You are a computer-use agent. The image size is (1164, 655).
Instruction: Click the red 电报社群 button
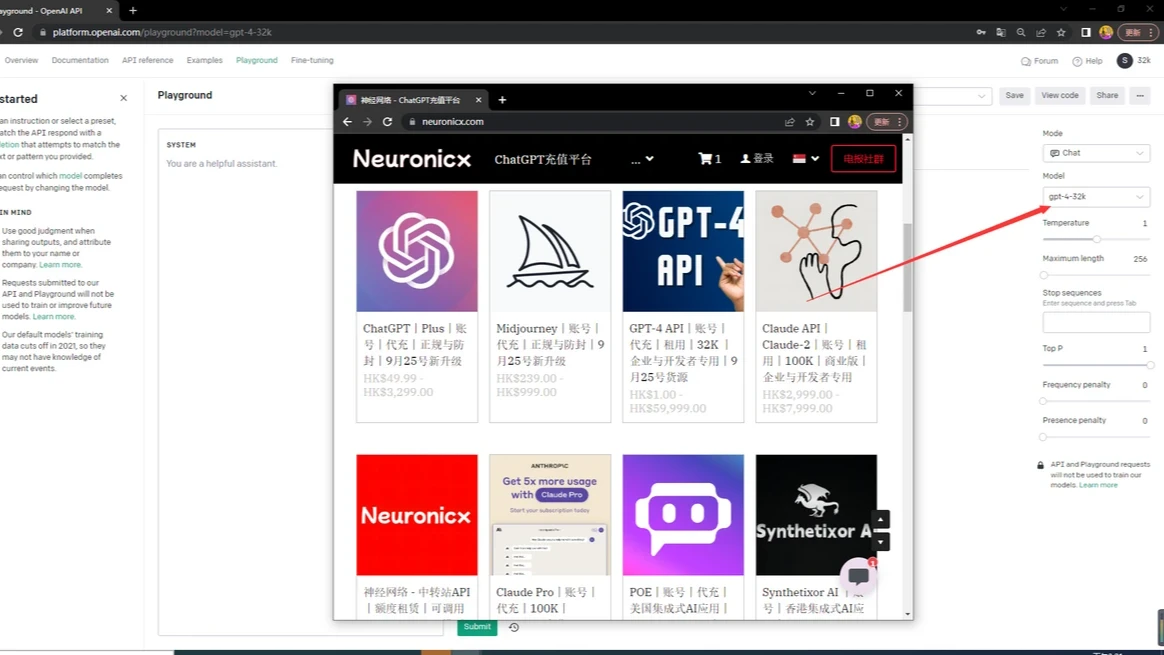tap(863, 159)
